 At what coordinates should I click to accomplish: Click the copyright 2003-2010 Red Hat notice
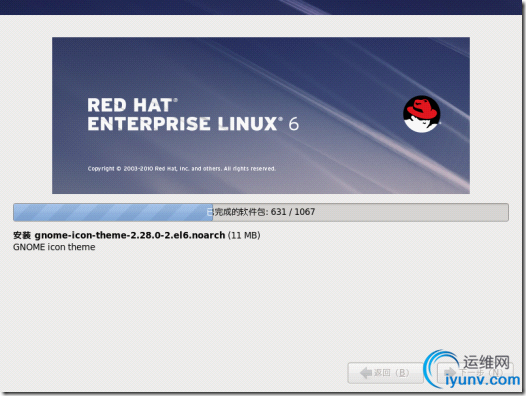181,168
